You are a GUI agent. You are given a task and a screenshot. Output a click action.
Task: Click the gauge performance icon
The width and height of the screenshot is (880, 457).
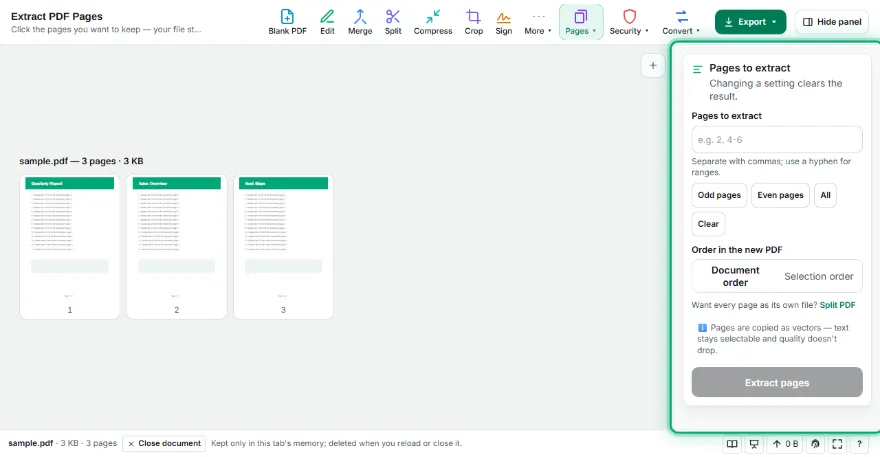coord(815,444)
